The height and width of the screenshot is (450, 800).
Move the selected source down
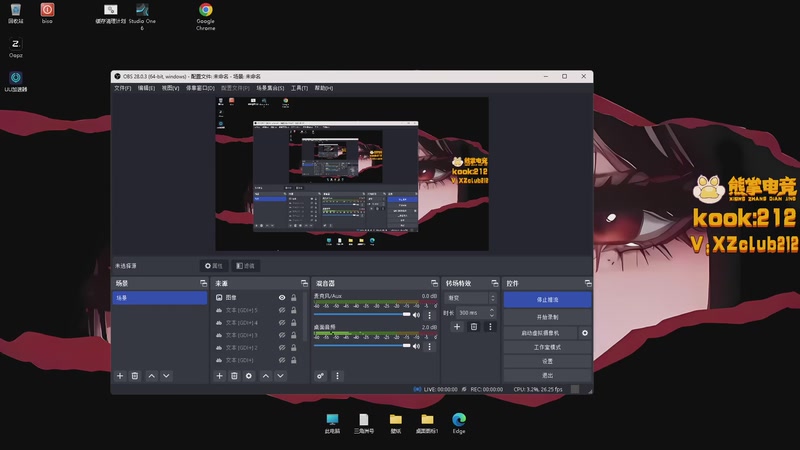click(x=281, y=376)
